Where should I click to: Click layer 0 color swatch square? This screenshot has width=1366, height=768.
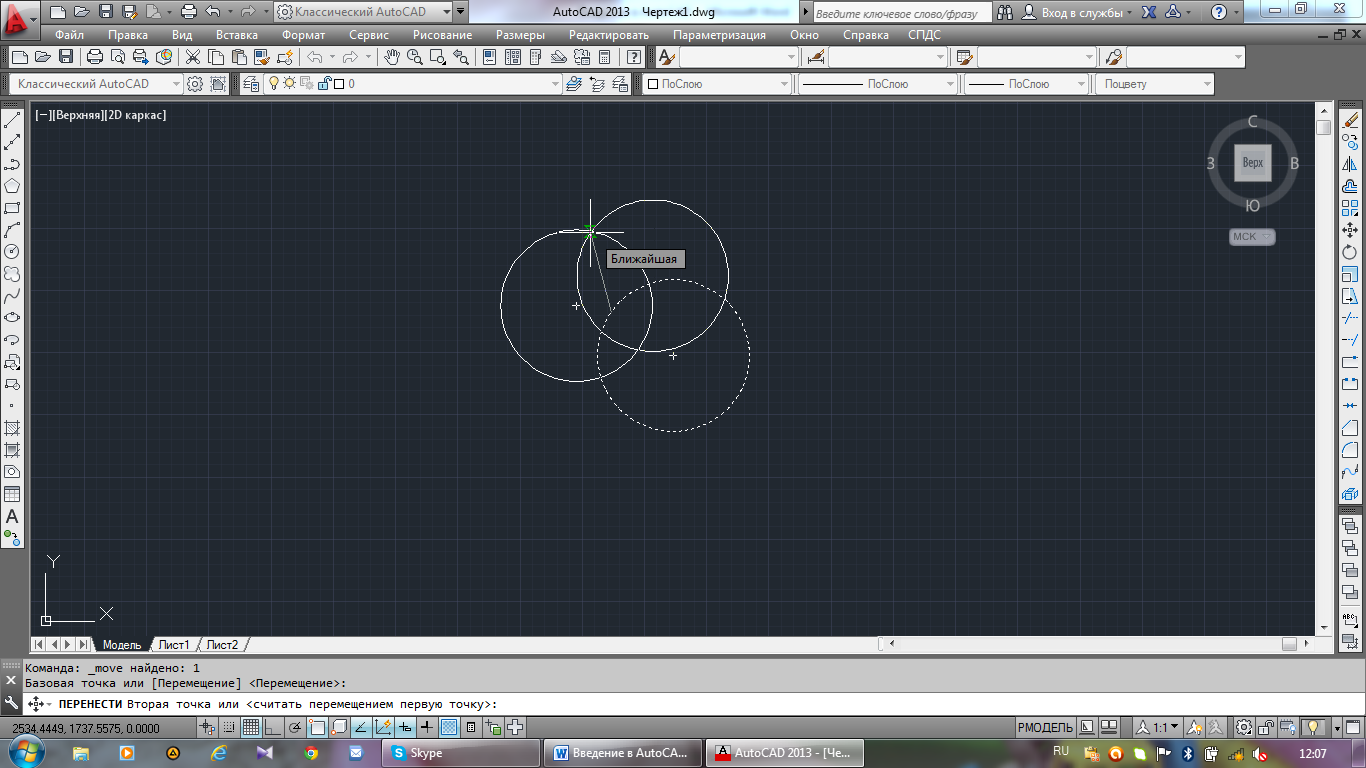point(339,84)
